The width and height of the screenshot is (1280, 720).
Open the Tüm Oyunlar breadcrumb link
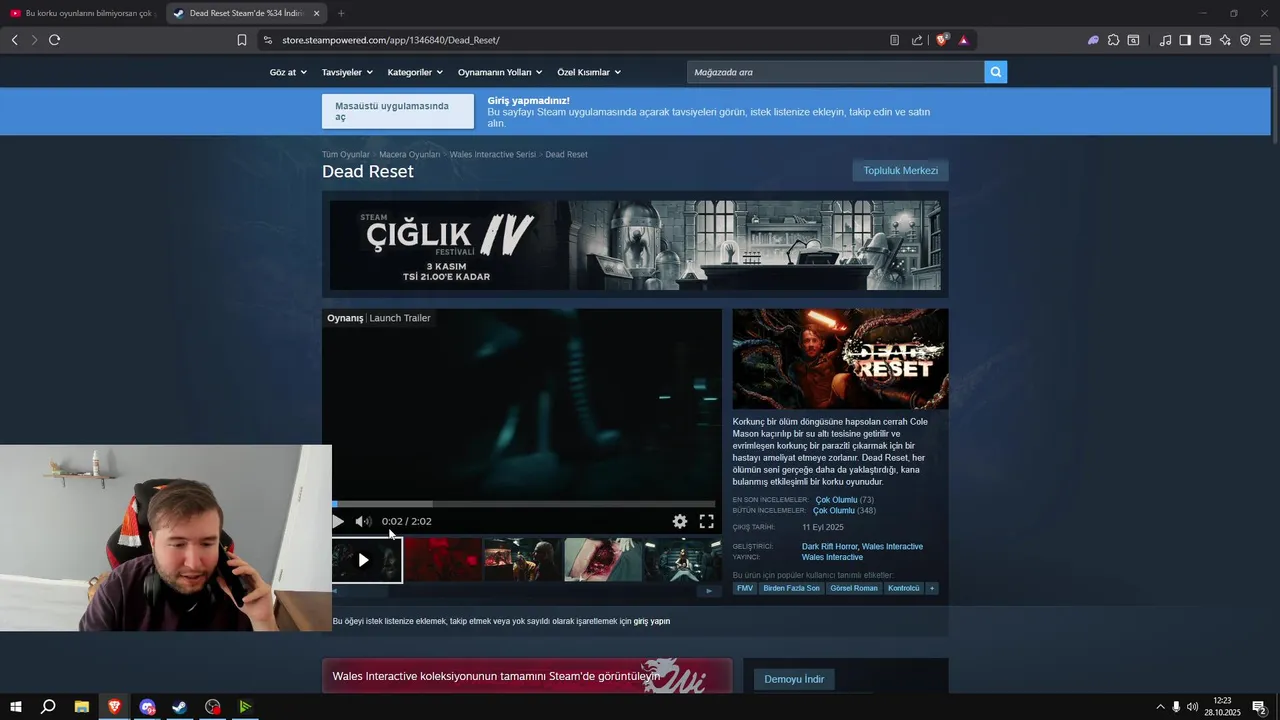(346, 154)
